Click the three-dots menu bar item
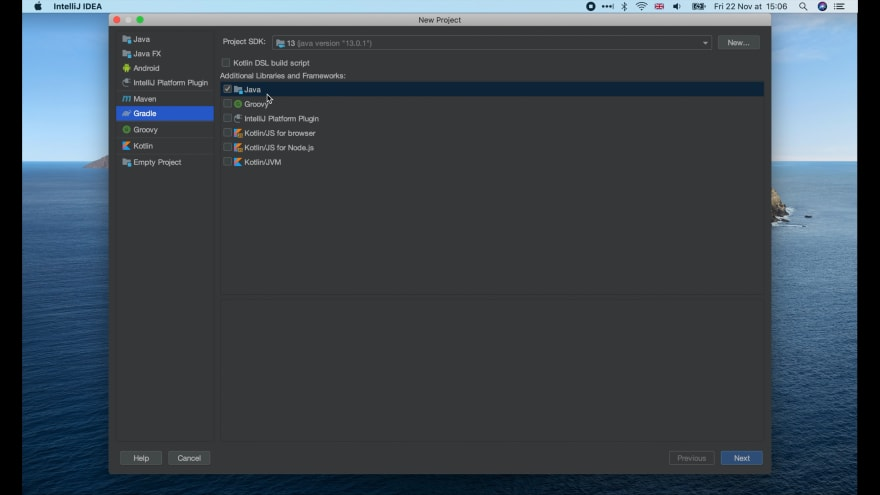The height and width of the screenshot is (495, 880). point(607,6)
